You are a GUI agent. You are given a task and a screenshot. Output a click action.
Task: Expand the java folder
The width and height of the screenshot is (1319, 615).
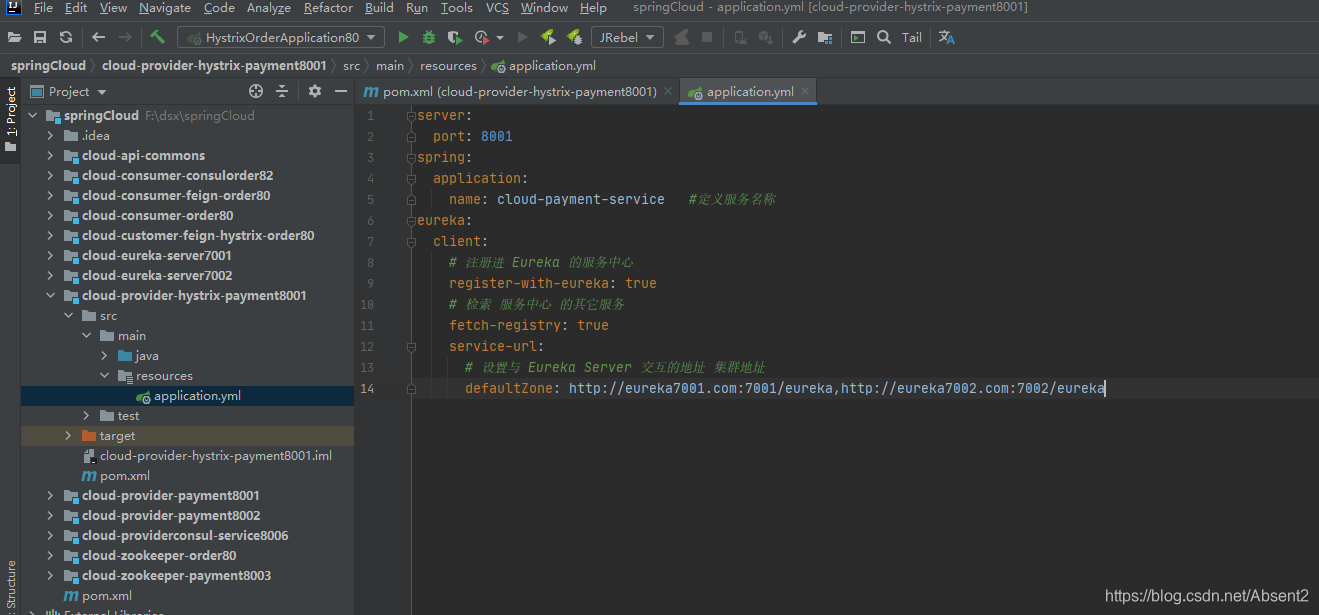(x=105, y=356)
